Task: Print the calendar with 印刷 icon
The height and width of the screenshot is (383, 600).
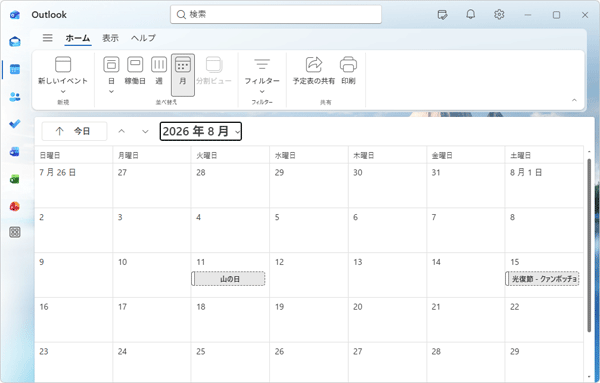Action: (348, 65)
